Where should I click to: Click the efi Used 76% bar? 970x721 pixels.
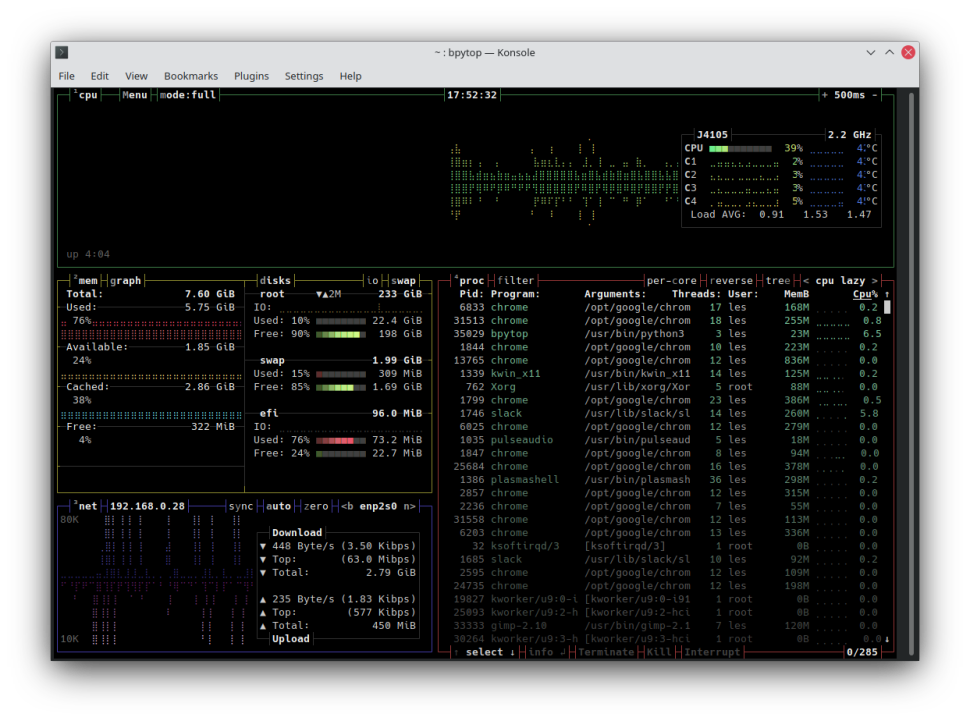point(341,440)
